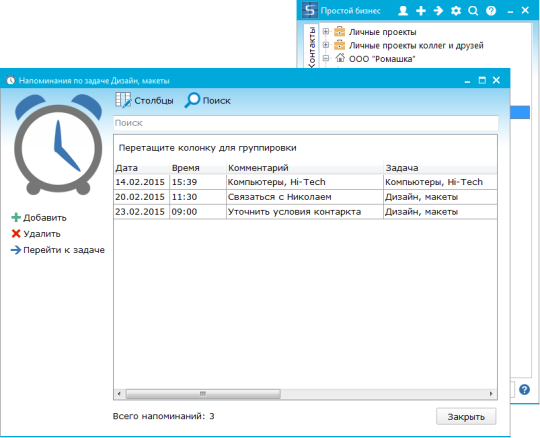Click the Простой бизнес S logo
Image resolution: width=540 pixels, height=438 pixels.
point(310,10)
